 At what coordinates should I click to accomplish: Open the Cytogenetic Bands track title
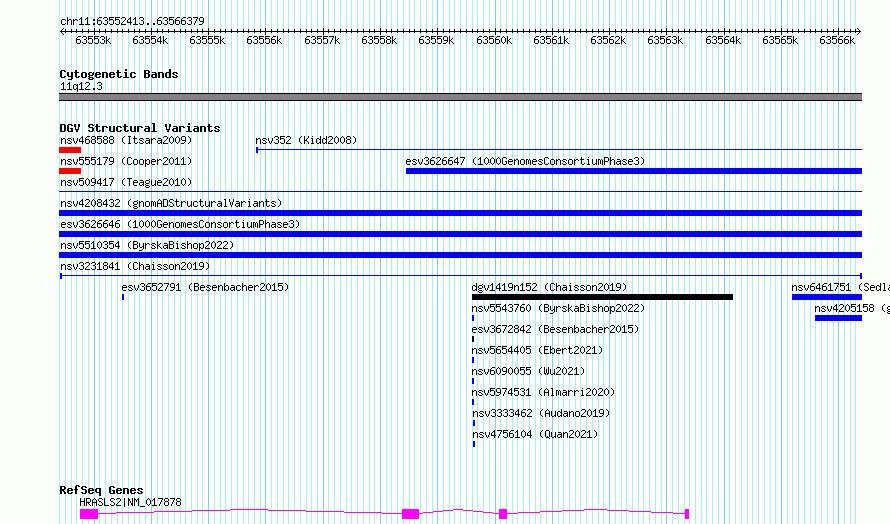119,74
